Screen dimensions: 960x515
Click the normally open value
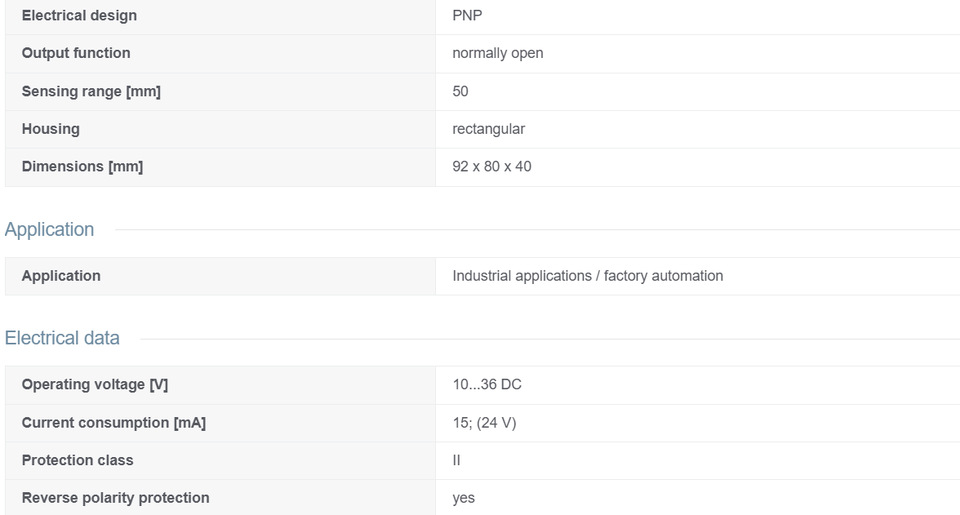(x=497, y=53)
